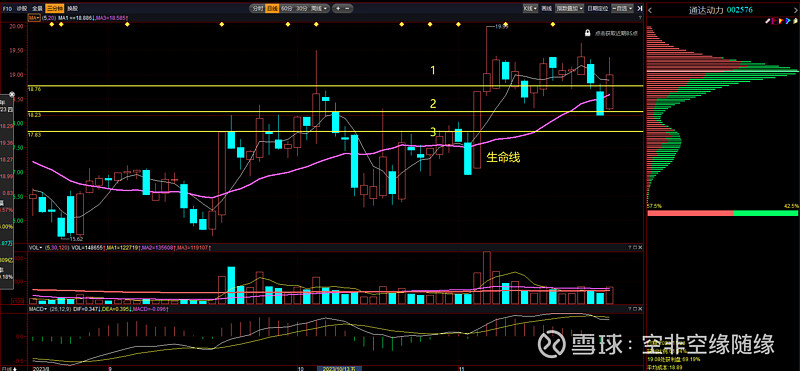Click the green 42.5% loss ratio bar
Viewport: 800px width, 371px height.
point(766,213)
